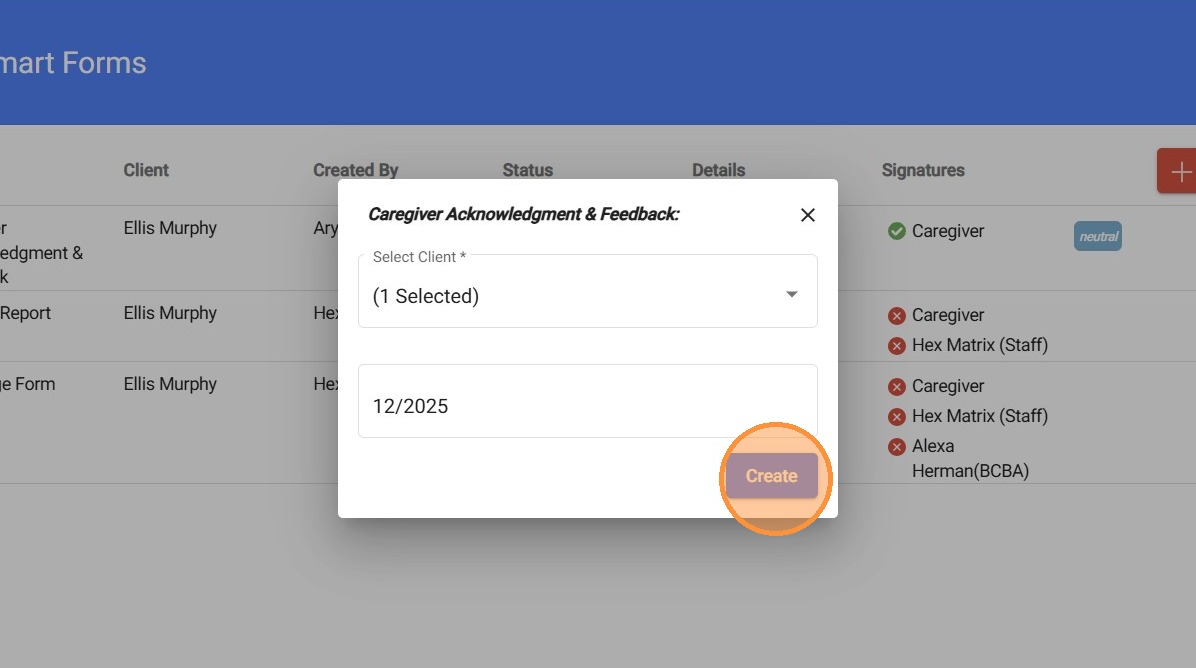Image resolution: width=1196 pixels, height=668 pixels.
Task: Click red X beside Hex Matrix (Staff) in bottom row
Action: click(896, 416)
